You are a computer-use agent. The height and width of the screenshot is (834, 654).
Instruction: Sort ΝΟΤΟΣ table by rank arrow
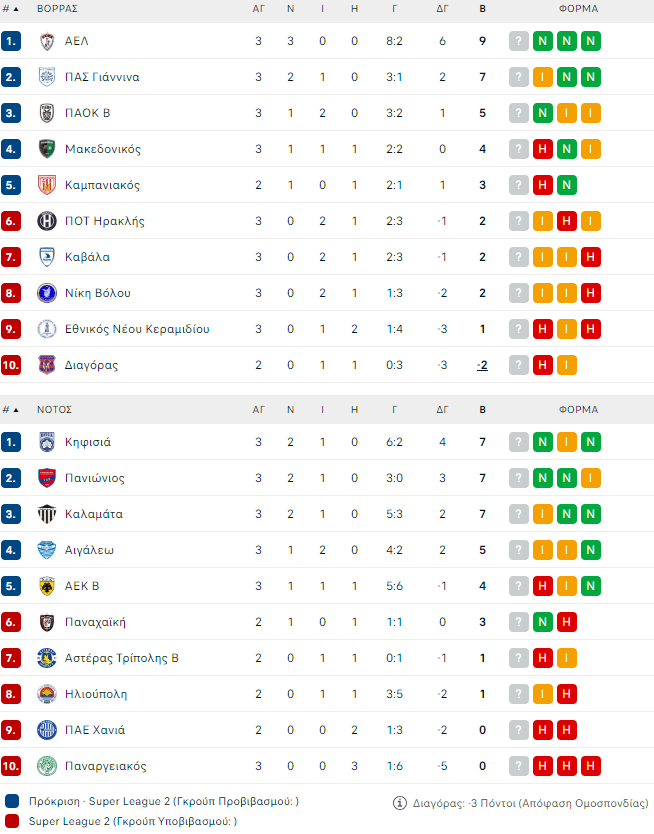pyautogui.click(x=15, y=409)
